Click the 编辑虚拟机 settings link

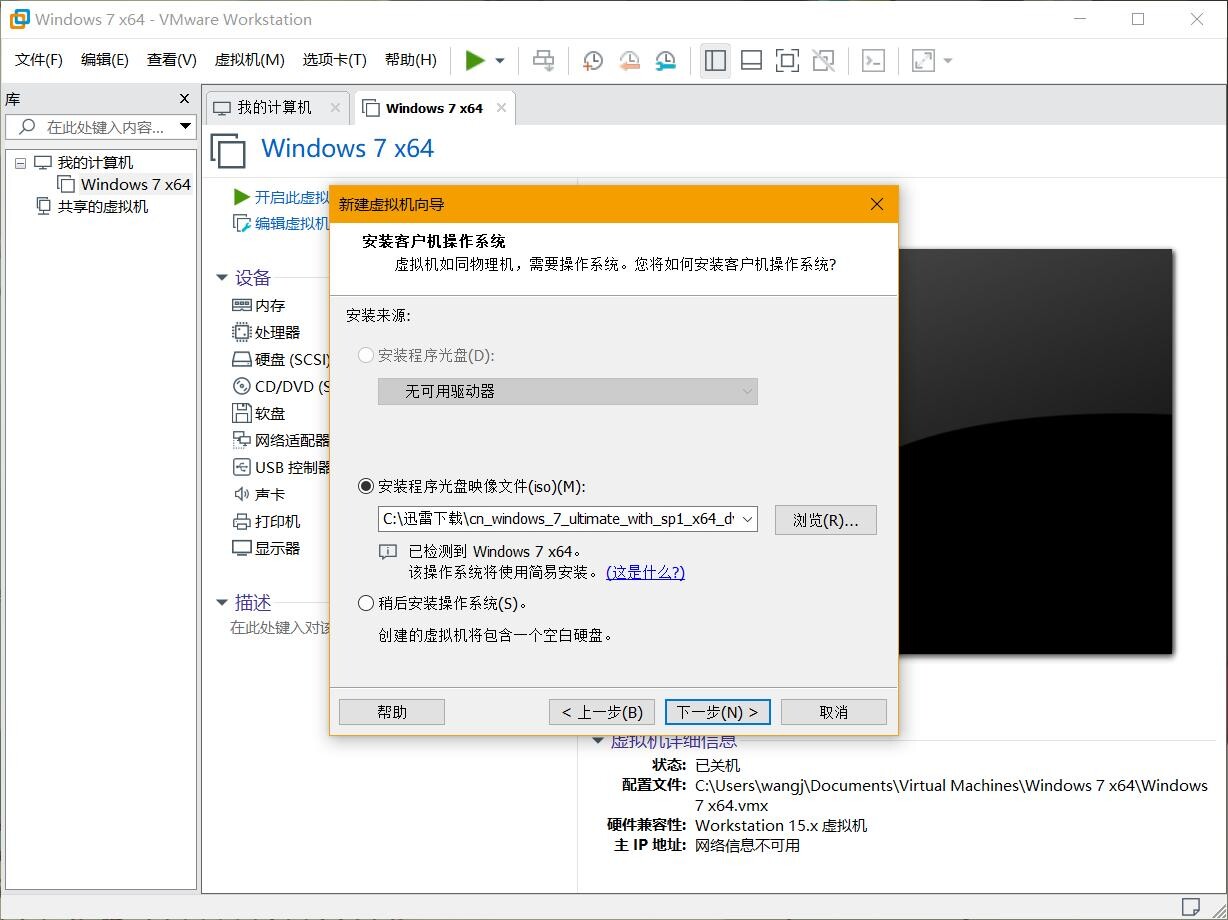[292, 223]
